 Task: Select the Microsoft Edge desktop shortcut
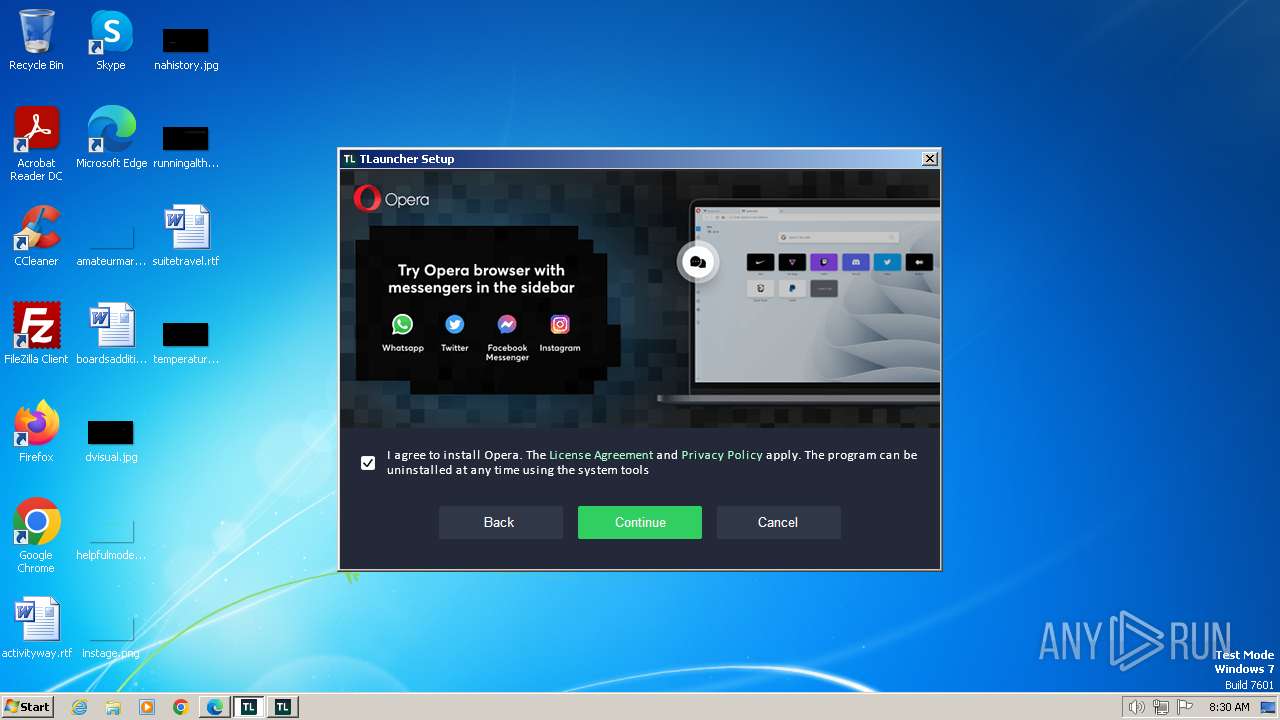coord(111,137)
